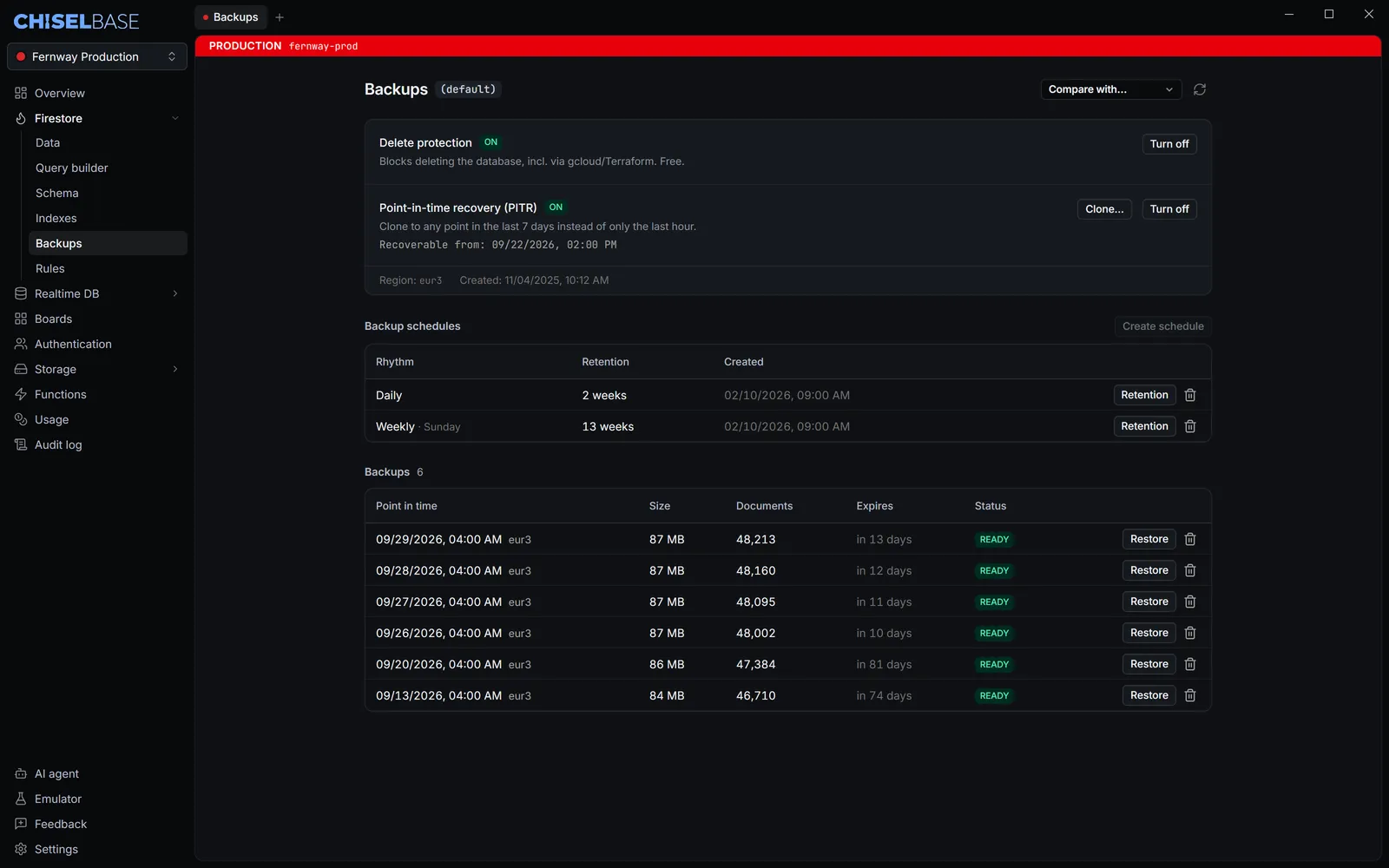
Task: Restore the 09/13/2026 backup
Action: (1149, 695)
